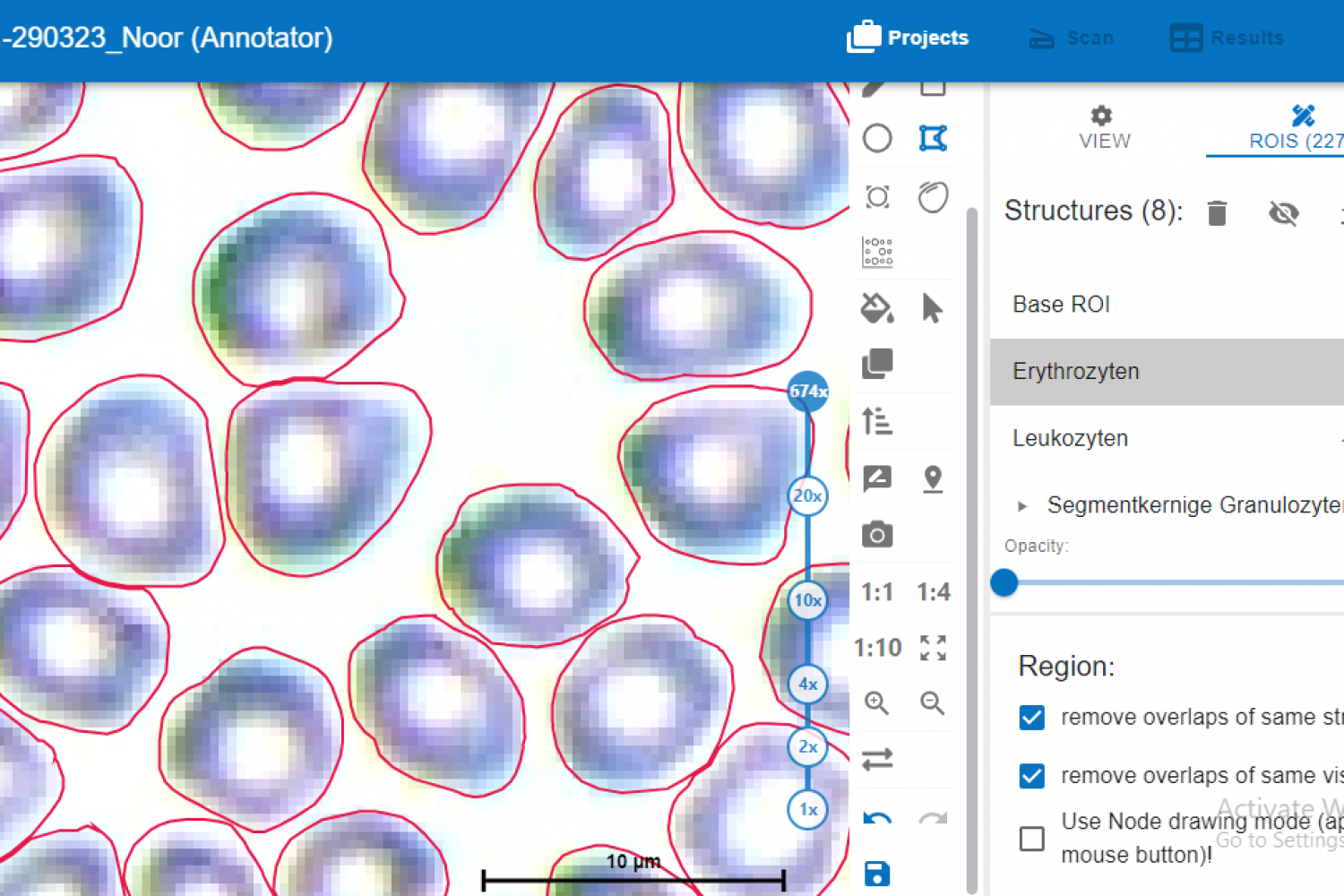The width and height of the screenshot is (1344, 896).
Task: Undo the last annotation action
Action: tap(876, 817)
